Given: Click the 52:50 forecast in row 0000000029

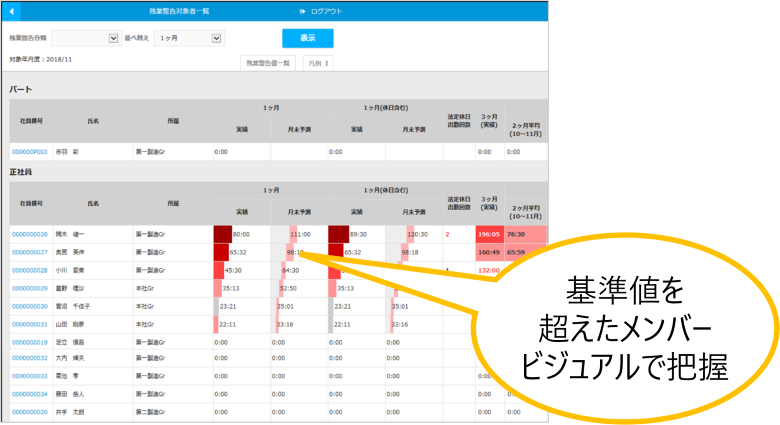Looking at the screenshot, I should click(x=288, y=288).
